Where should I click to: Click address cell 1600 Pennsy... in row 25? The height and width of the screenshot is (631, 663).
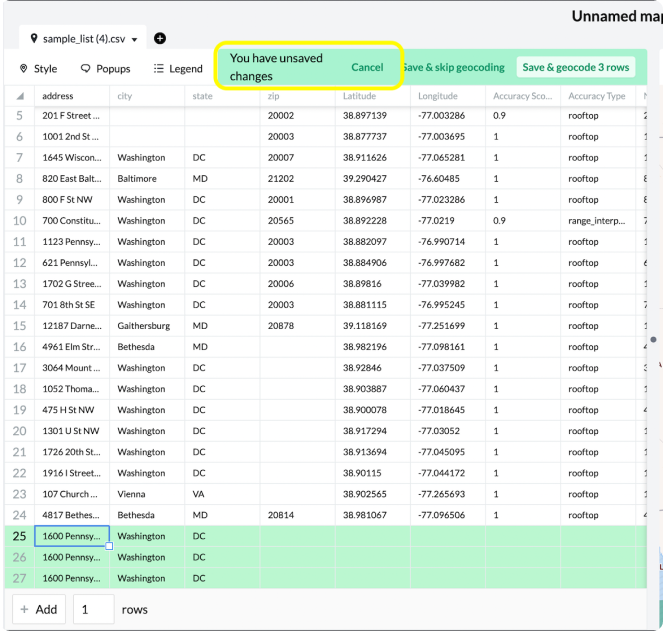[x=72, y=536]
